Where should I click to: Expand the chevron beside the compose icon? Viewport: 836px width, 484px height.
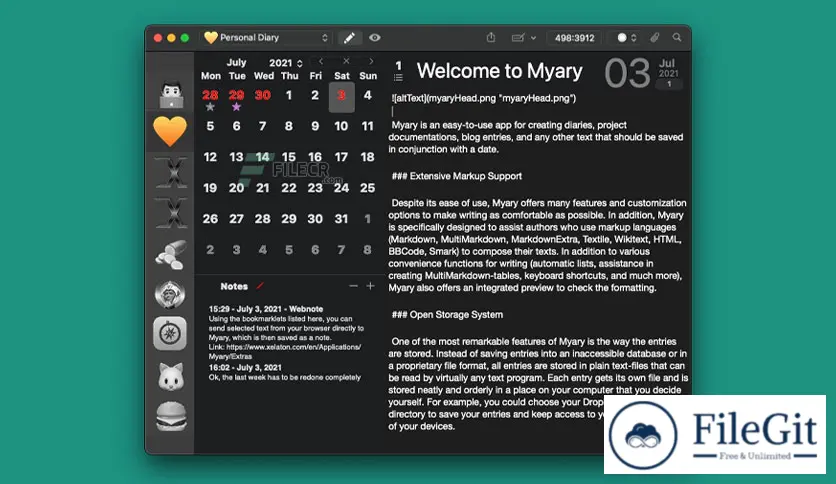click(x=533, y=38)
